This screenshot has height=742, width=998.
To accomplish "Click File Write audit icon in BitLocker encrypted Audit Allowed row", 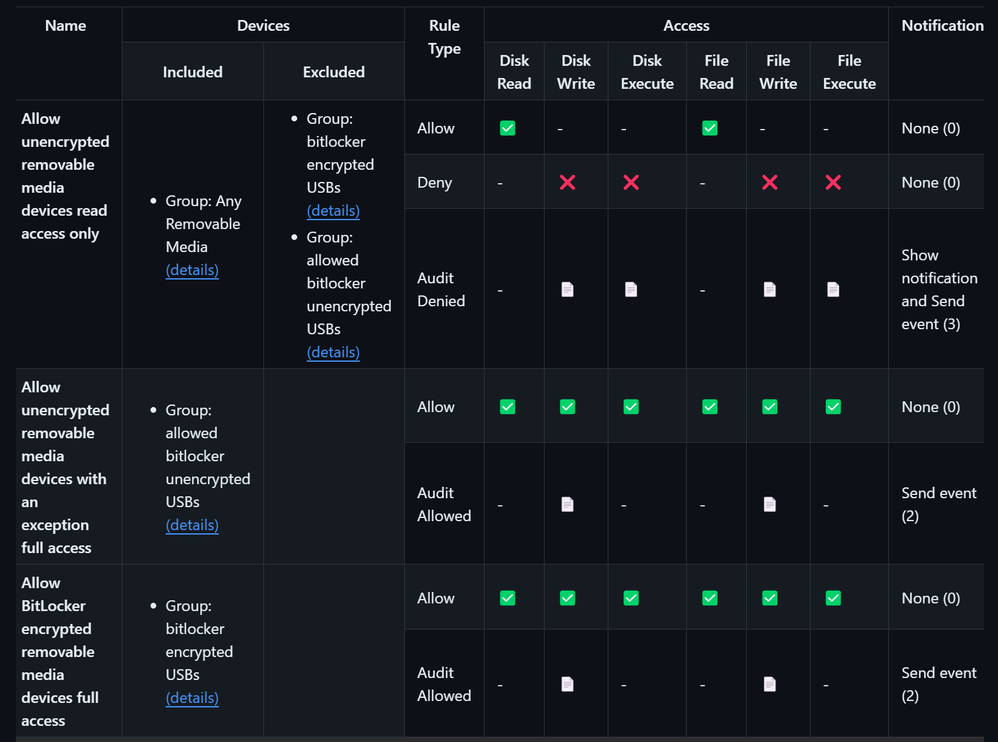I will 770,684.
